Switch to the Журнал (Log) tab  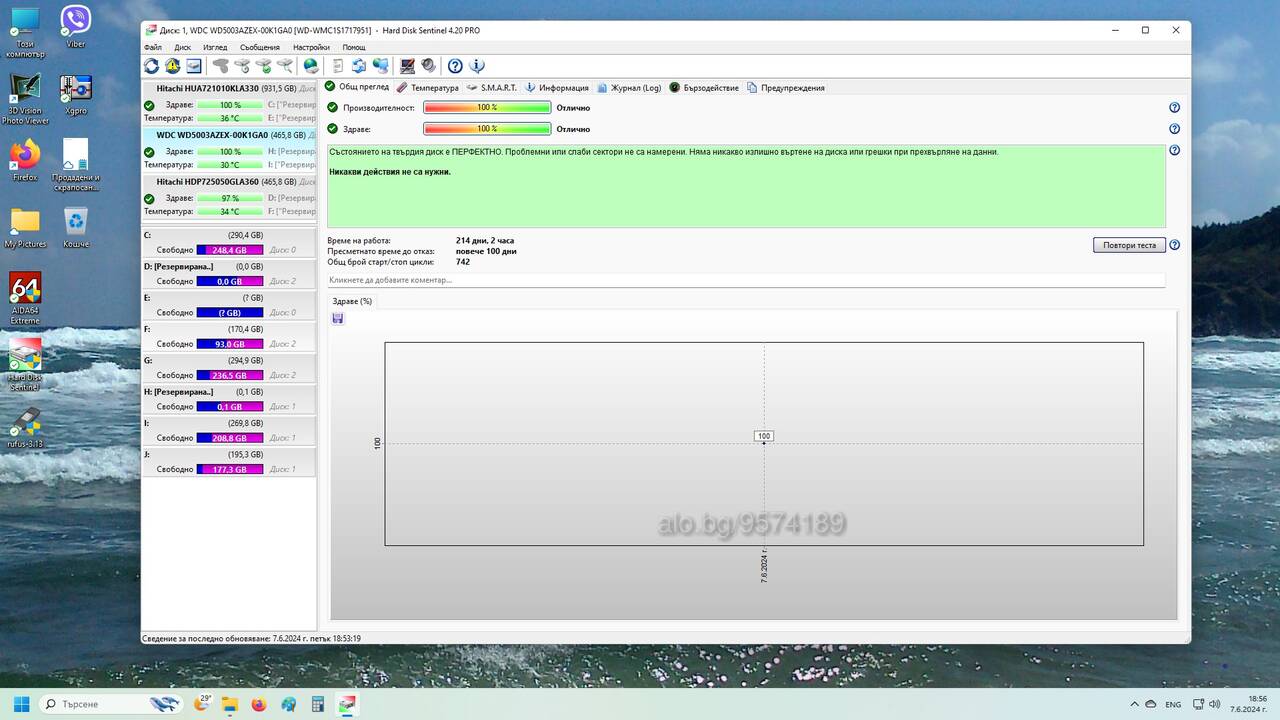tap(629, 88)
